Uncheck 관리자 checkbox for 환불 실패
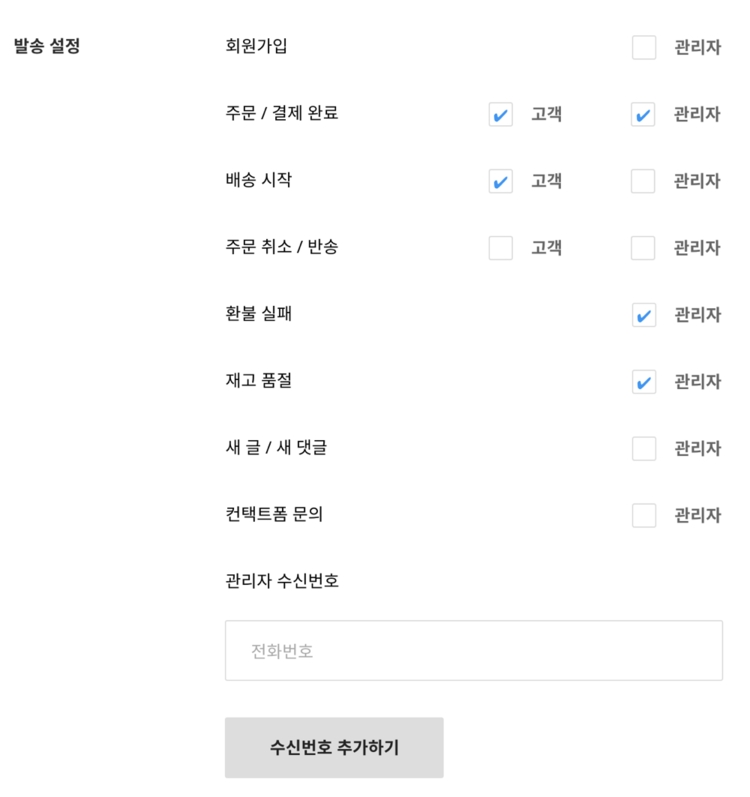 point(644,315)
